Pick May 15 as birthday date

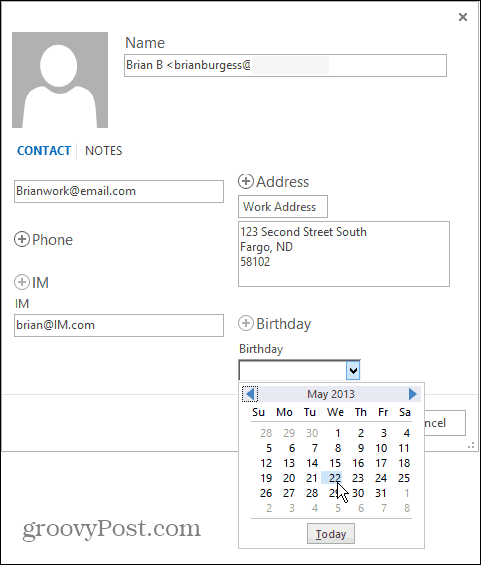coord(335,463)
